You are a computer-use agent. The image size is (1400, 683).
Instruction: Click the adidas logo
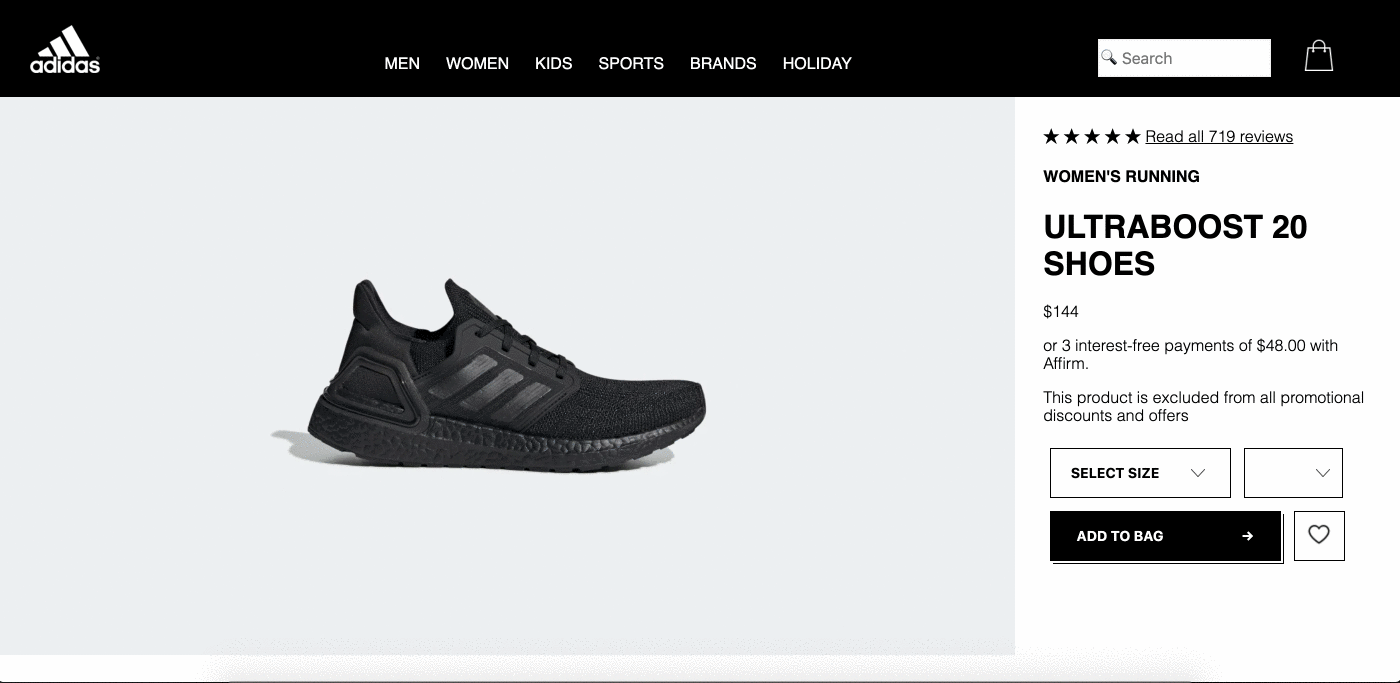(65, 50)
